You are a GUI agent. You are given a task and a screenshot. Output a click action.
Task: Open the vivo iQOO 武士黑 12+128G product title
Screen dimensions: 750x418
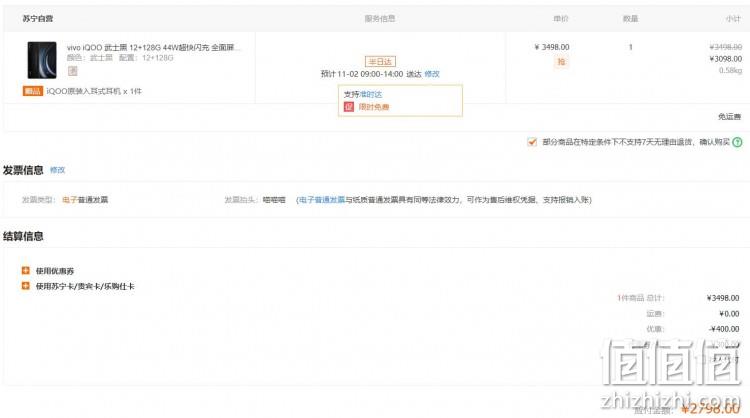[154, 47]
